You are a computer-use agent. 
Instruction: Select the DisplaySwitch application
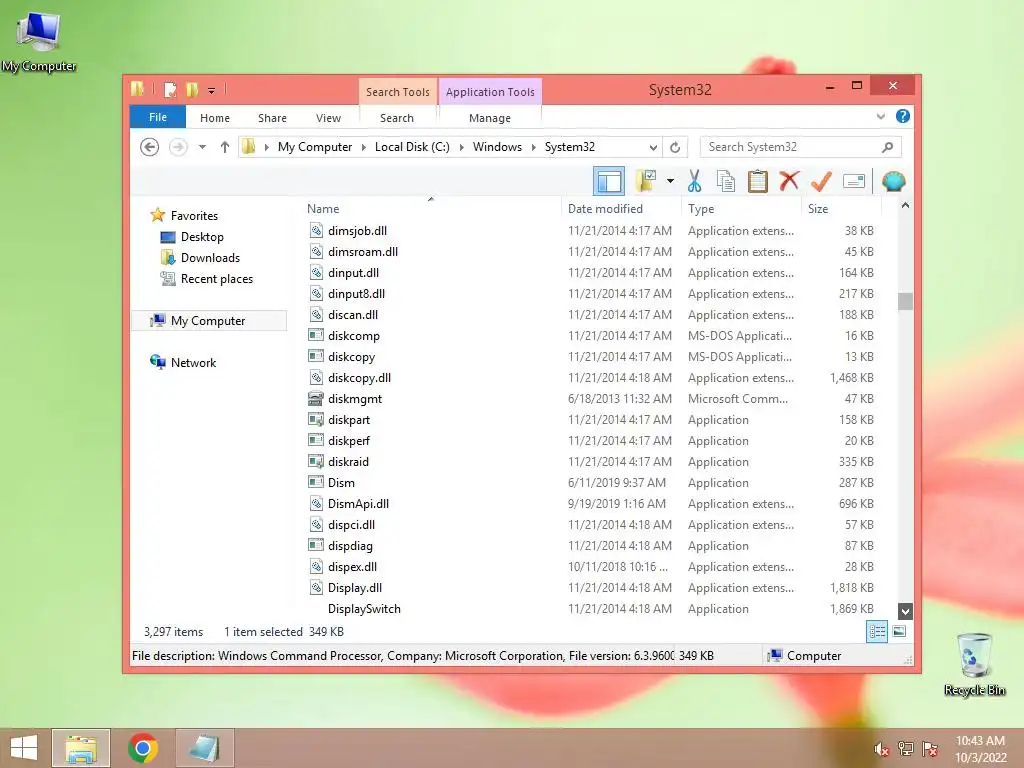tap(364, 609)
